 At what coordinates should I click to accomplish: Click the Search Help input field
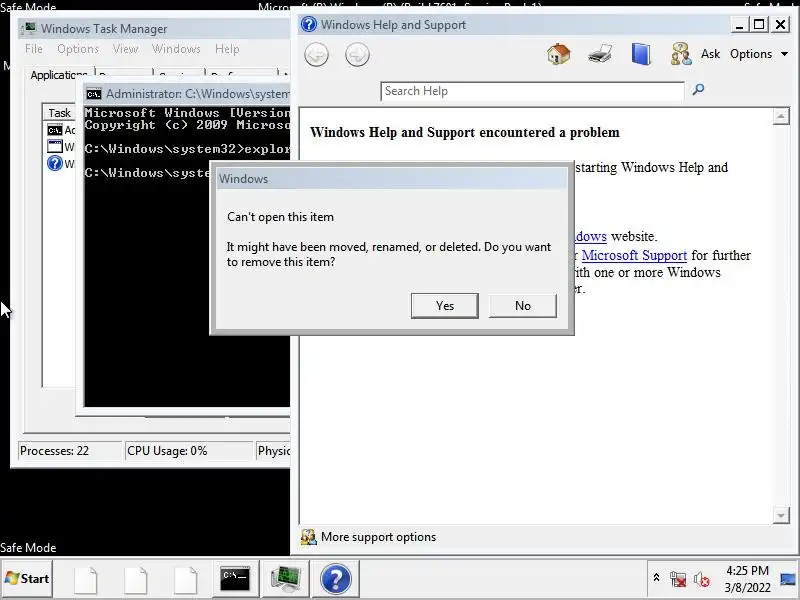click(x=532, y=91)
